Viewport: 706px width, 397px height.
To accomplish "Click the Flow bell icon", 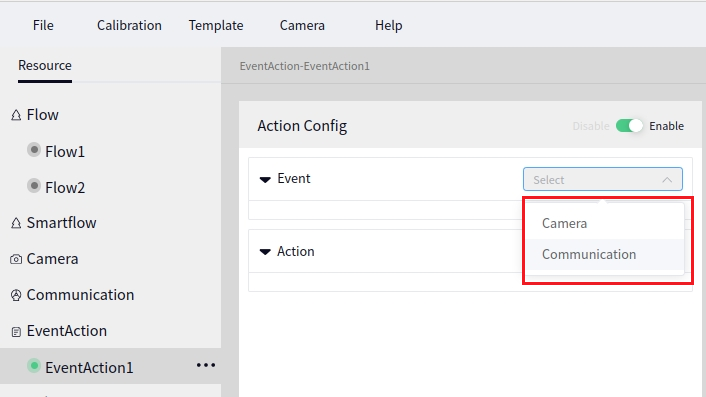I will click(x=16, y=115).
